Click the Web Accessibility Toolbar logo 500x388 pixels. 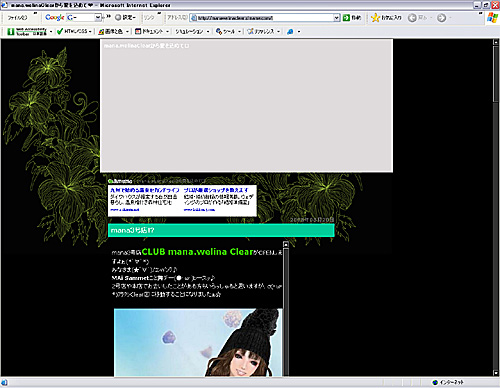(x=27, y=31)
